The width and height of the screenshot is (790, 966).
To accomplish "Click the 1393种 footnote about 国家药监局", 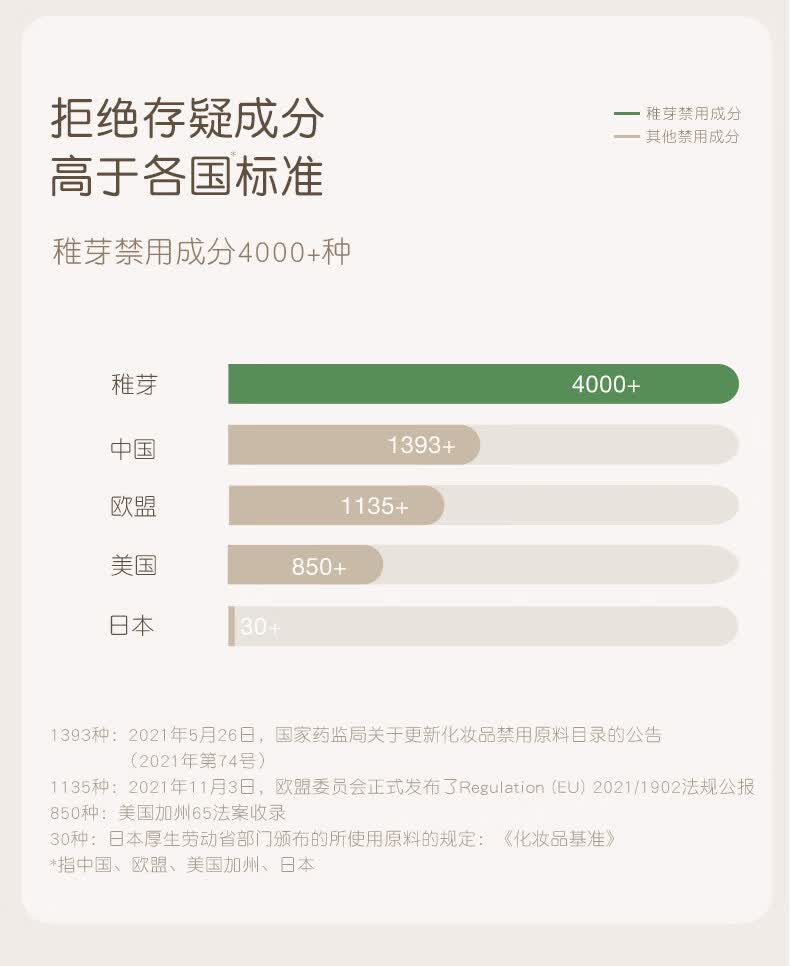I will [x=356, y=735].
